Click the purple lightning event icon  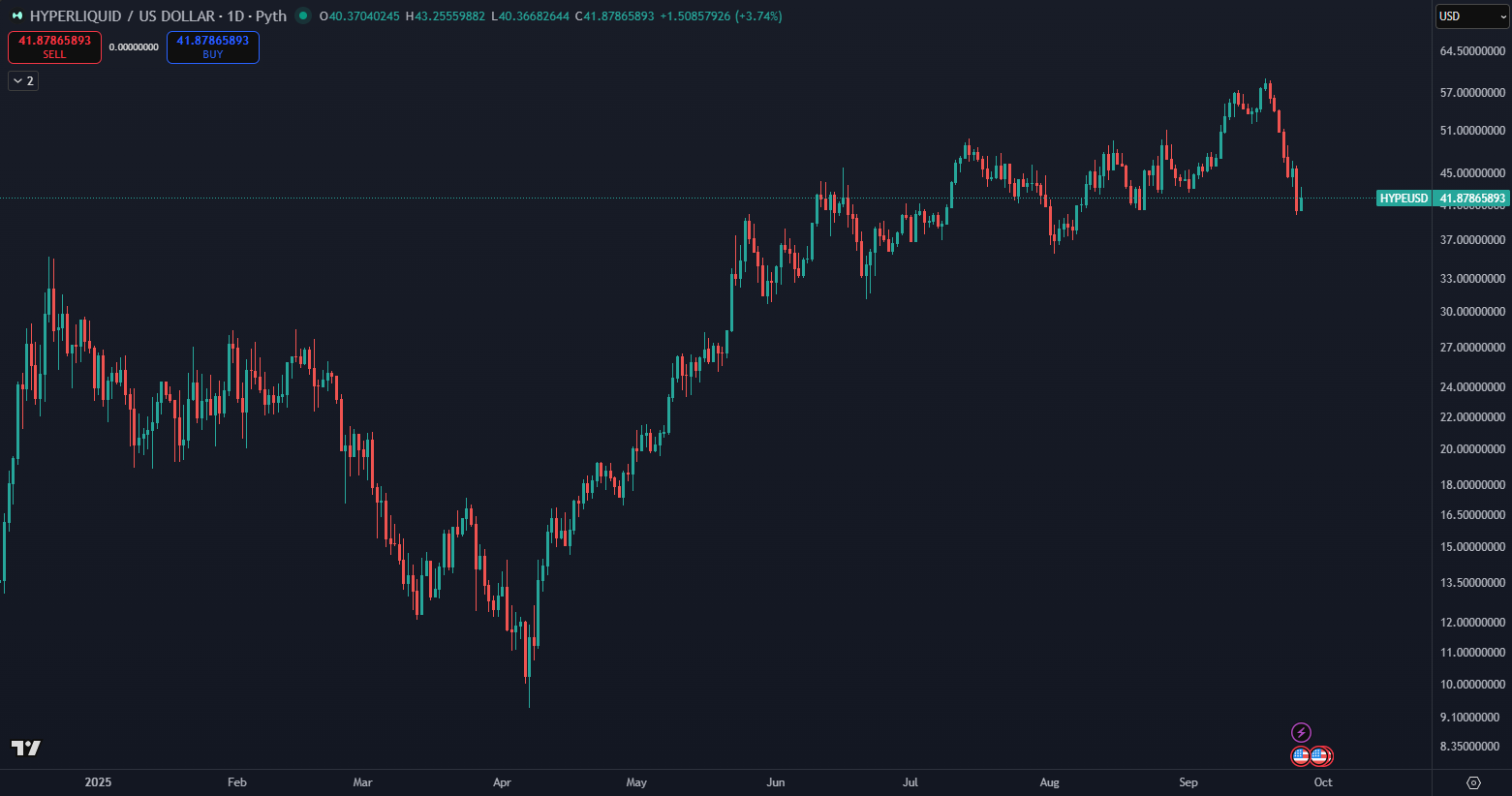tap(1301, 732)
